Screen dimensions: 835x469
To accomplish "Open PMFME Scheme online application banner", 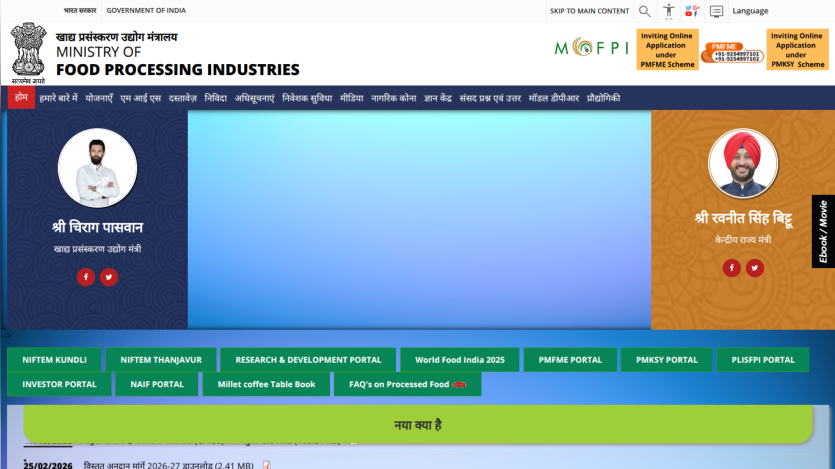I will pyautogui.click(x=667, y=50).
